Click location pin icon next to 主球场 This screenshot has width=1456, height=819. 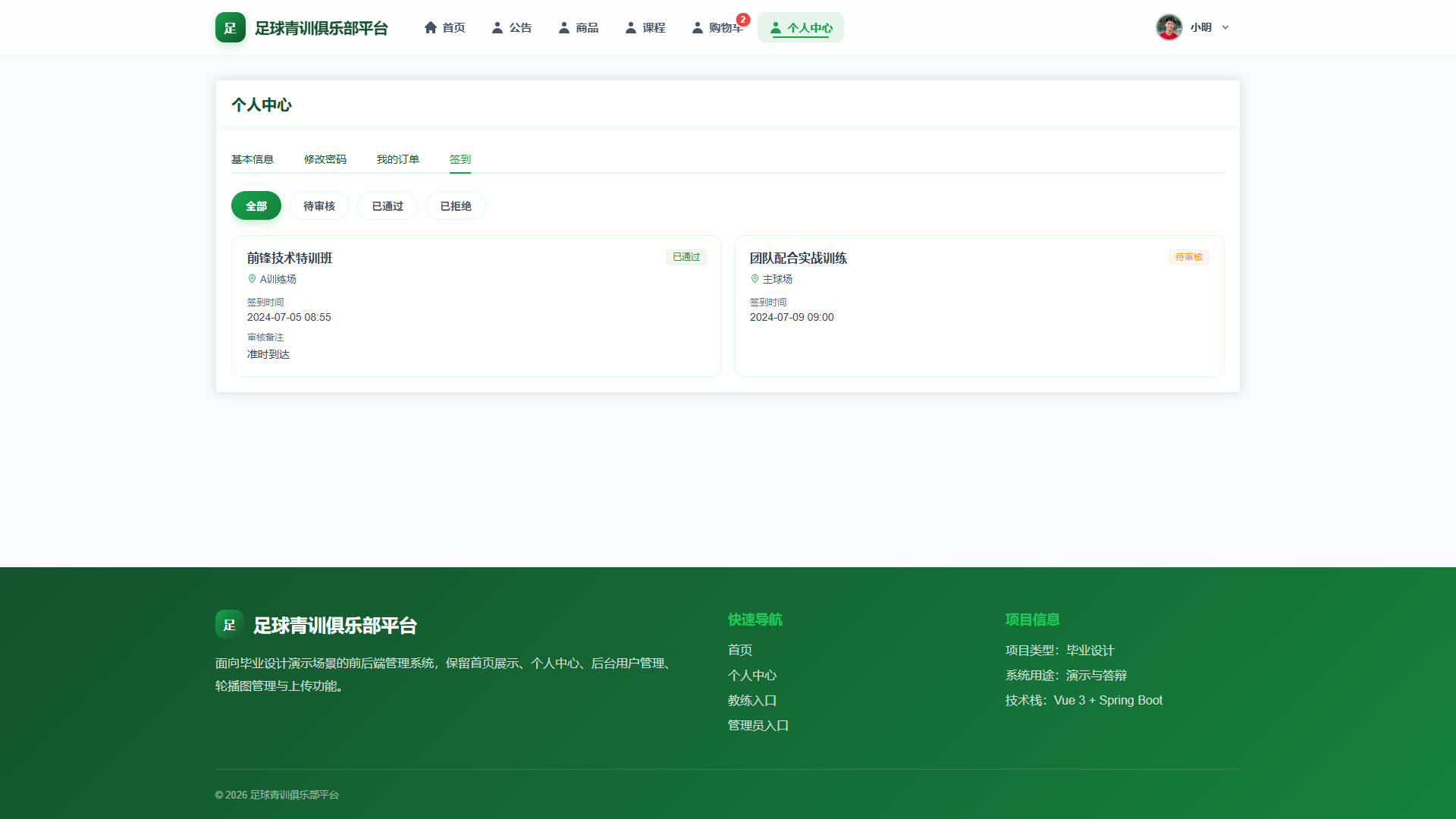point(755,279)
